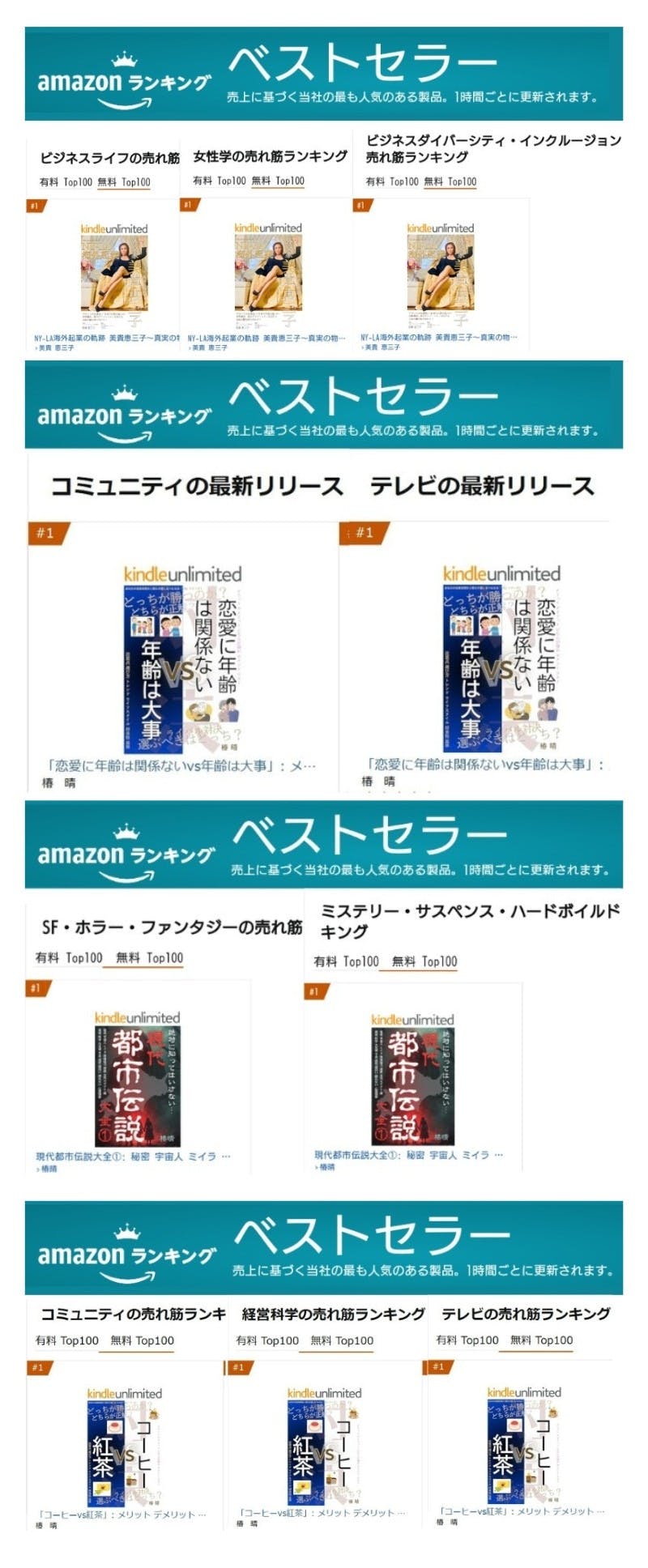Open 無料 Top100 under ミステリー・サスペンス heading
Viewport: 648px width, 1568px height.
424,961
